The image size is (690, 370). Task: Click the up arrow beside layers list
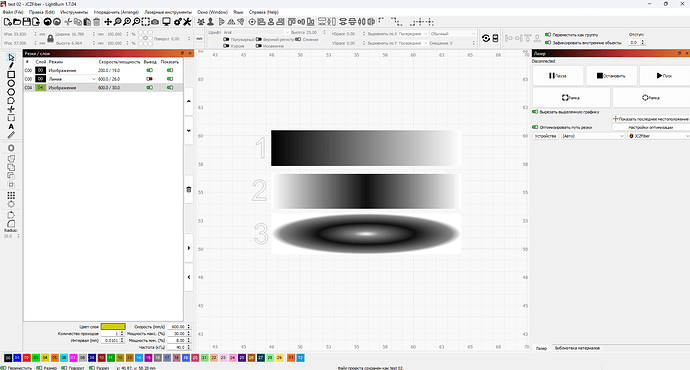point(189,101)
